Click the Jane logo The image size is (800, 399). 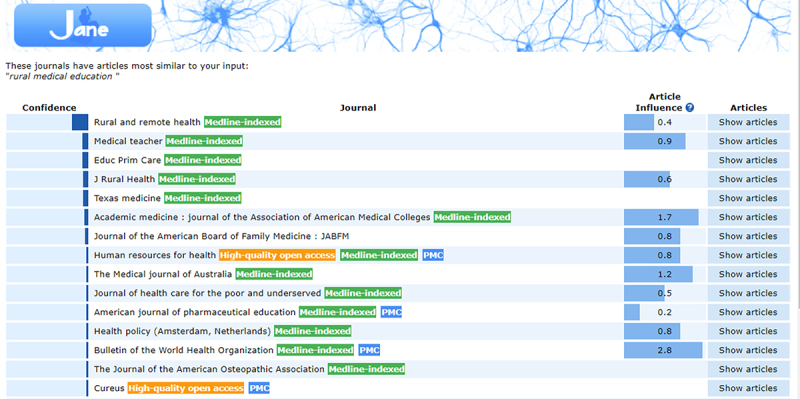point(83,26)
